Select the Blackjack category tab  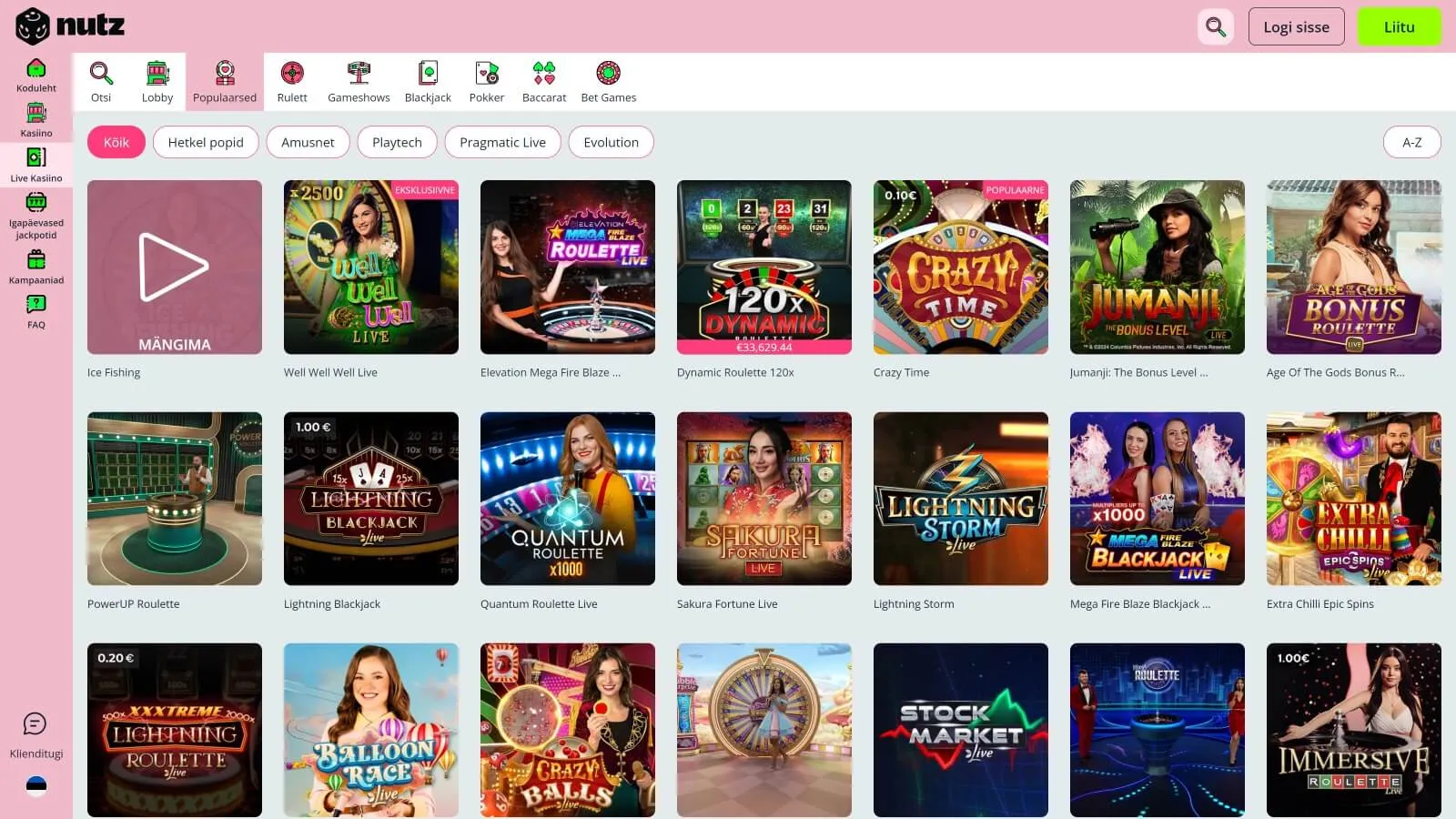[428, 82]
